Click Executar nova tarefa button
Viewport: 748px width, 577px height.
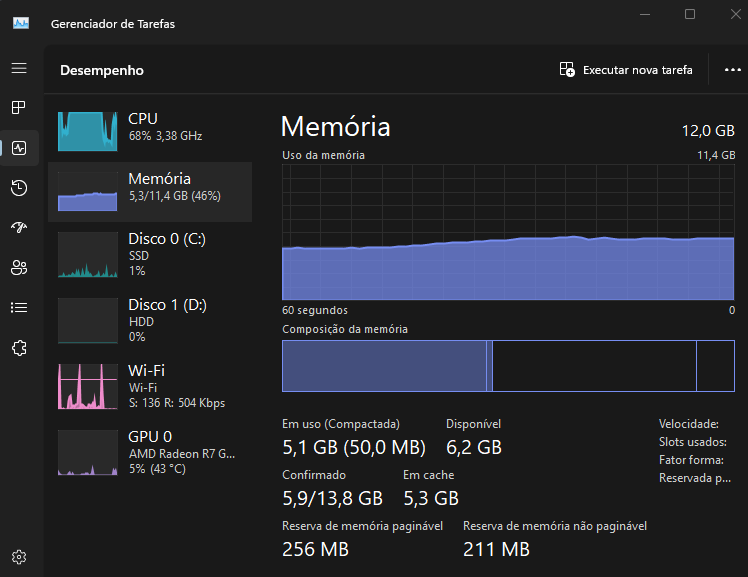pyautogui.click(x=626, y=70)
